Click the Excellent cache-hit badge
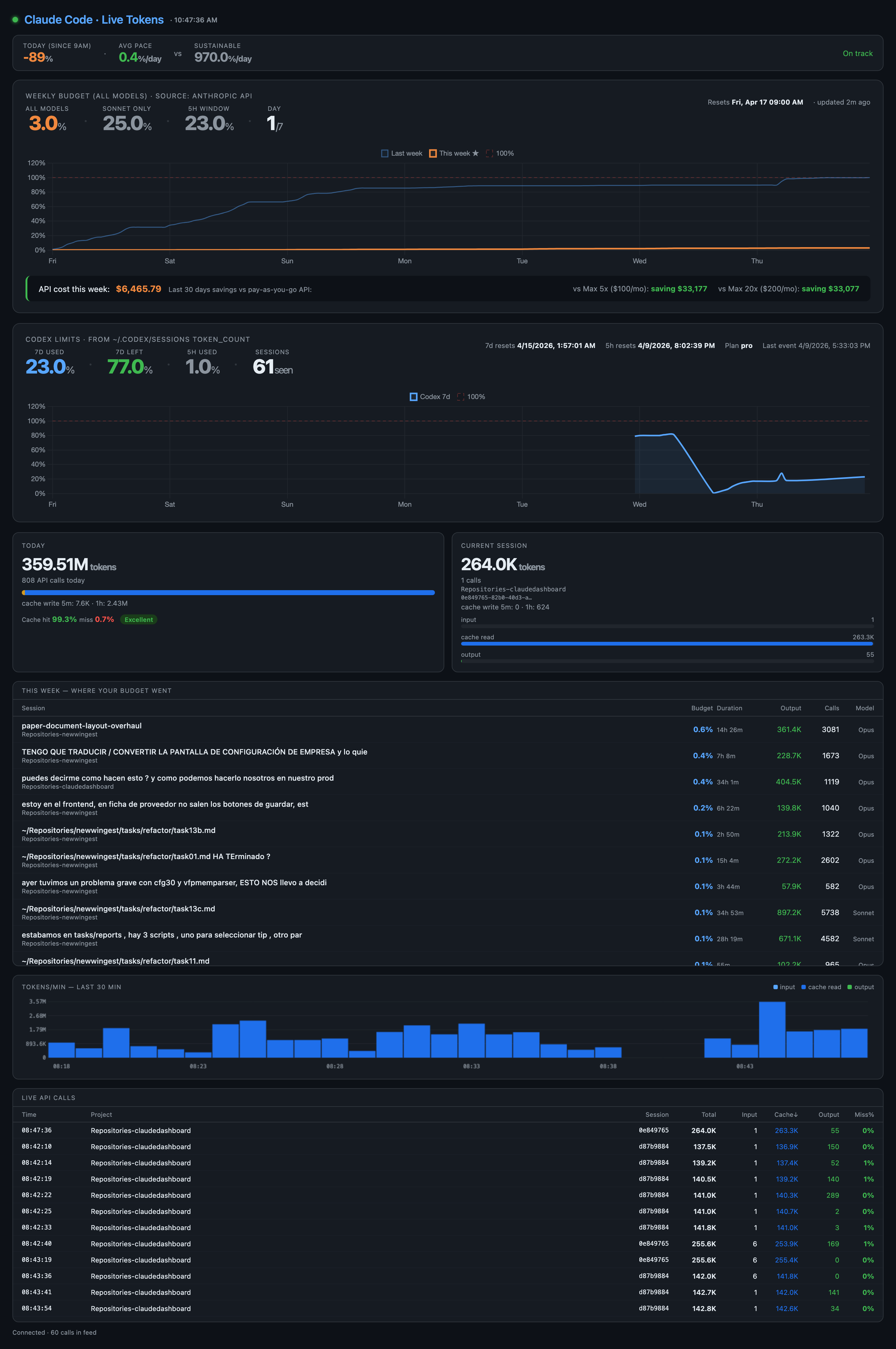The width and height of the screenshot is (896, 1349). (x=139, y=620)
